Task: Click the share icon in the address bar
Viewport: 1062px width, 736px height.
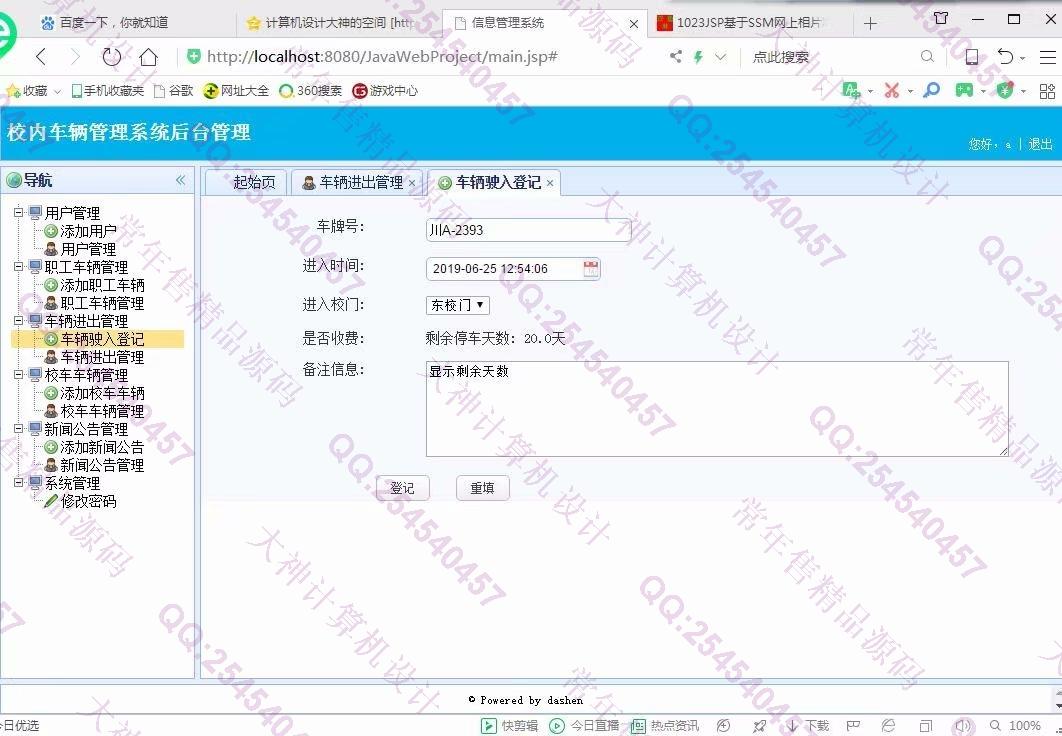Action: (675, 57)
